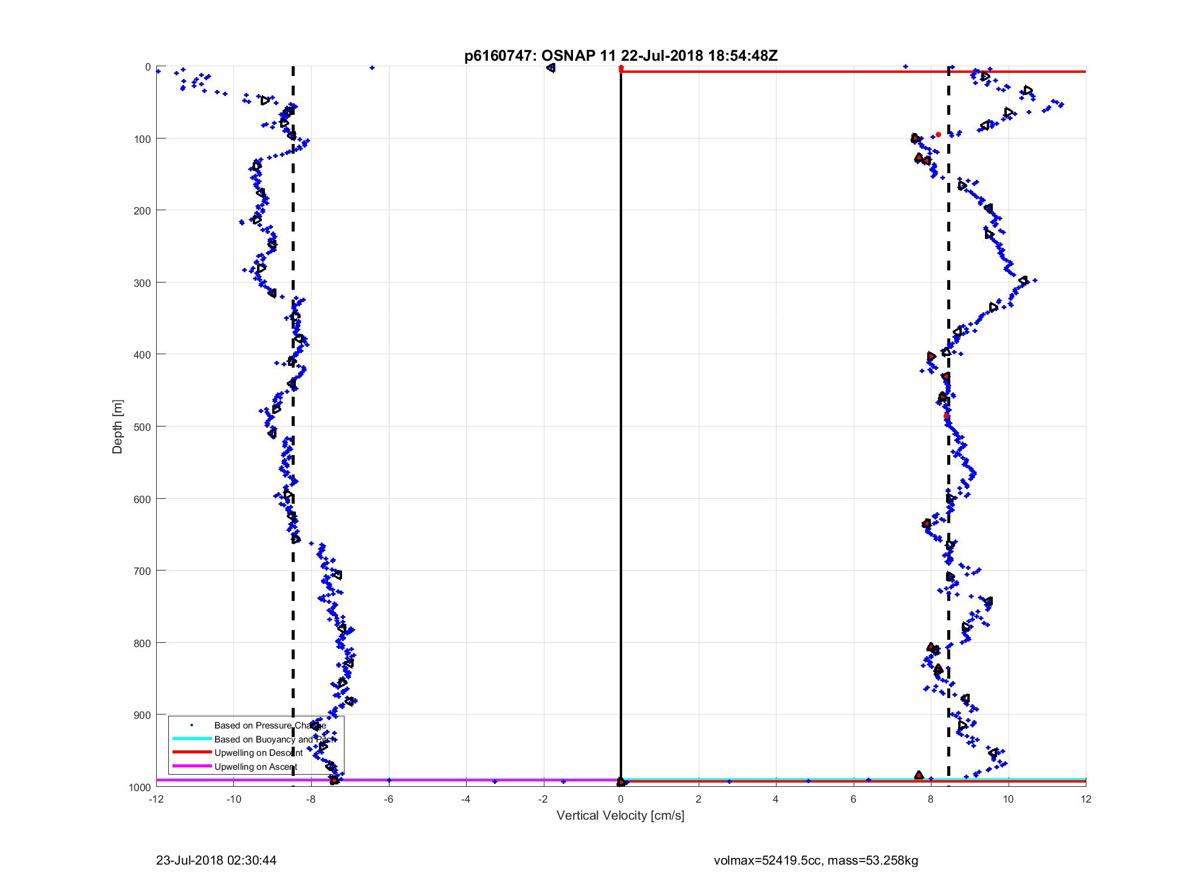Click depth axis tick label '200'
The width and height of the screenshot is (1200, 885).
pyautogui.click(x=142, y=211)
